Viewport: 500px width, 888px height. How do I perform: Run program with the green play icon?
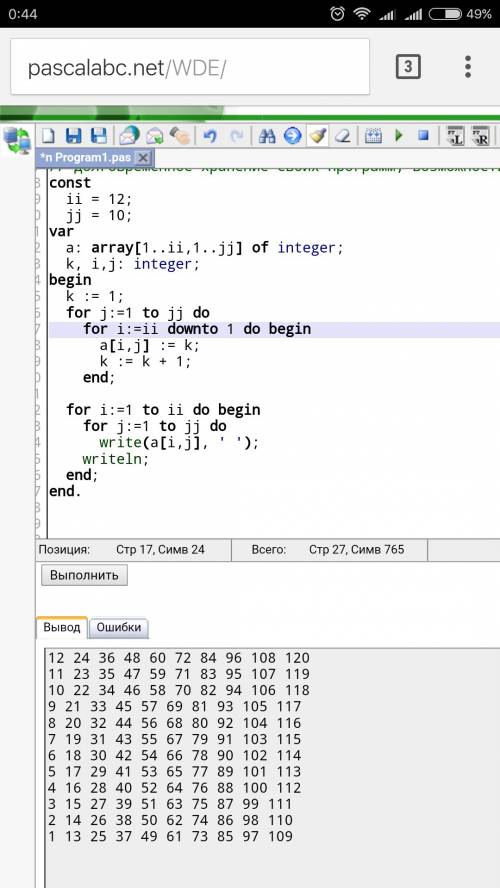[x=399, y=136]
